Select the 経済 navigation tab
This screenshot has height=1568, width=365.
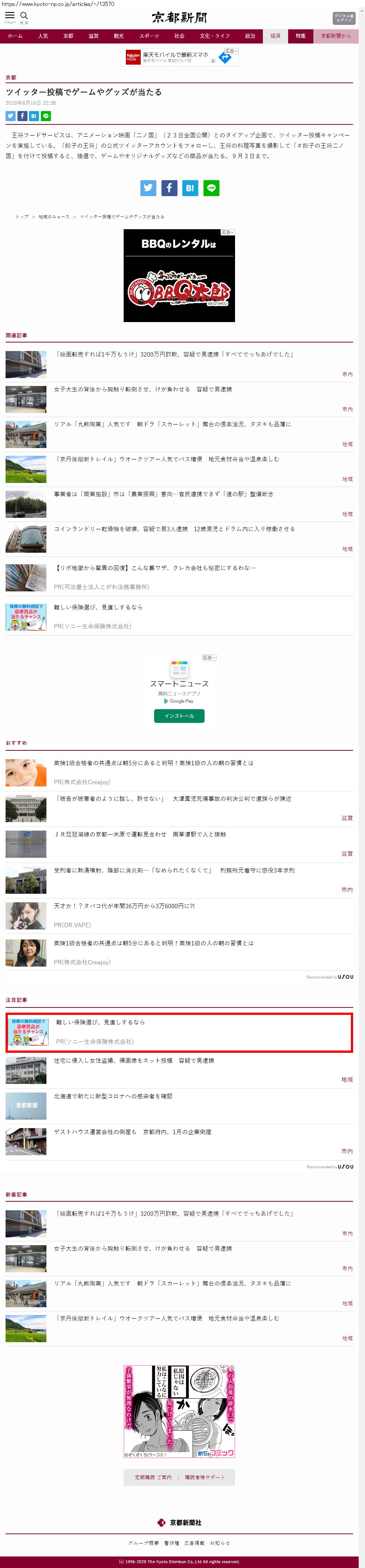[276, 36]
